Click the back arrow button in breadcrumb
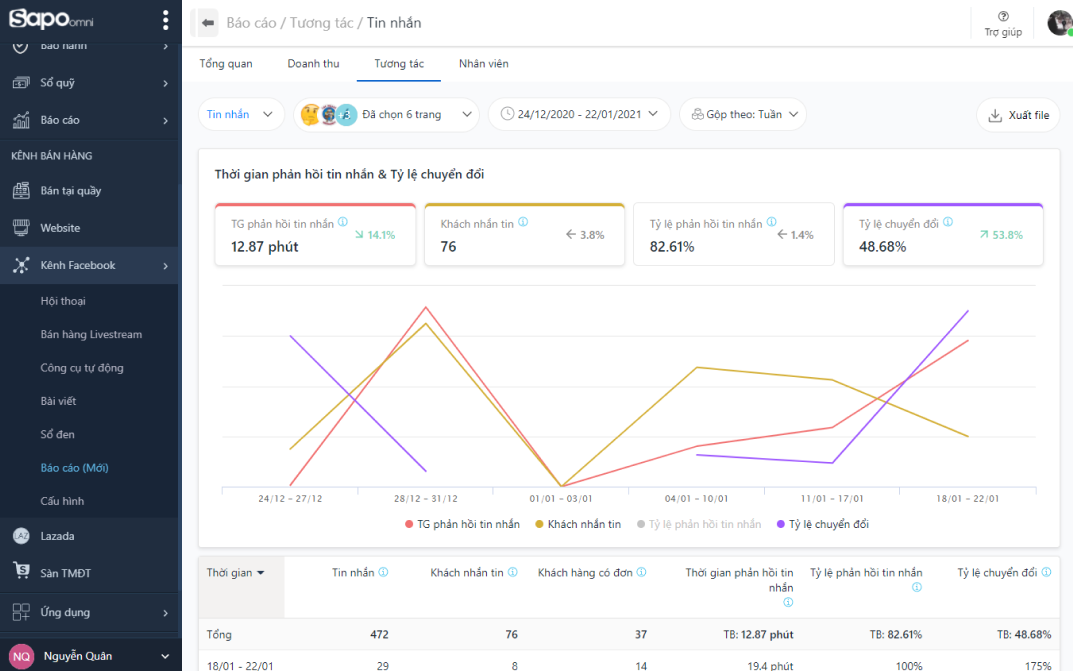Screen dimensions: 1073x671 [x=208, y=22]
